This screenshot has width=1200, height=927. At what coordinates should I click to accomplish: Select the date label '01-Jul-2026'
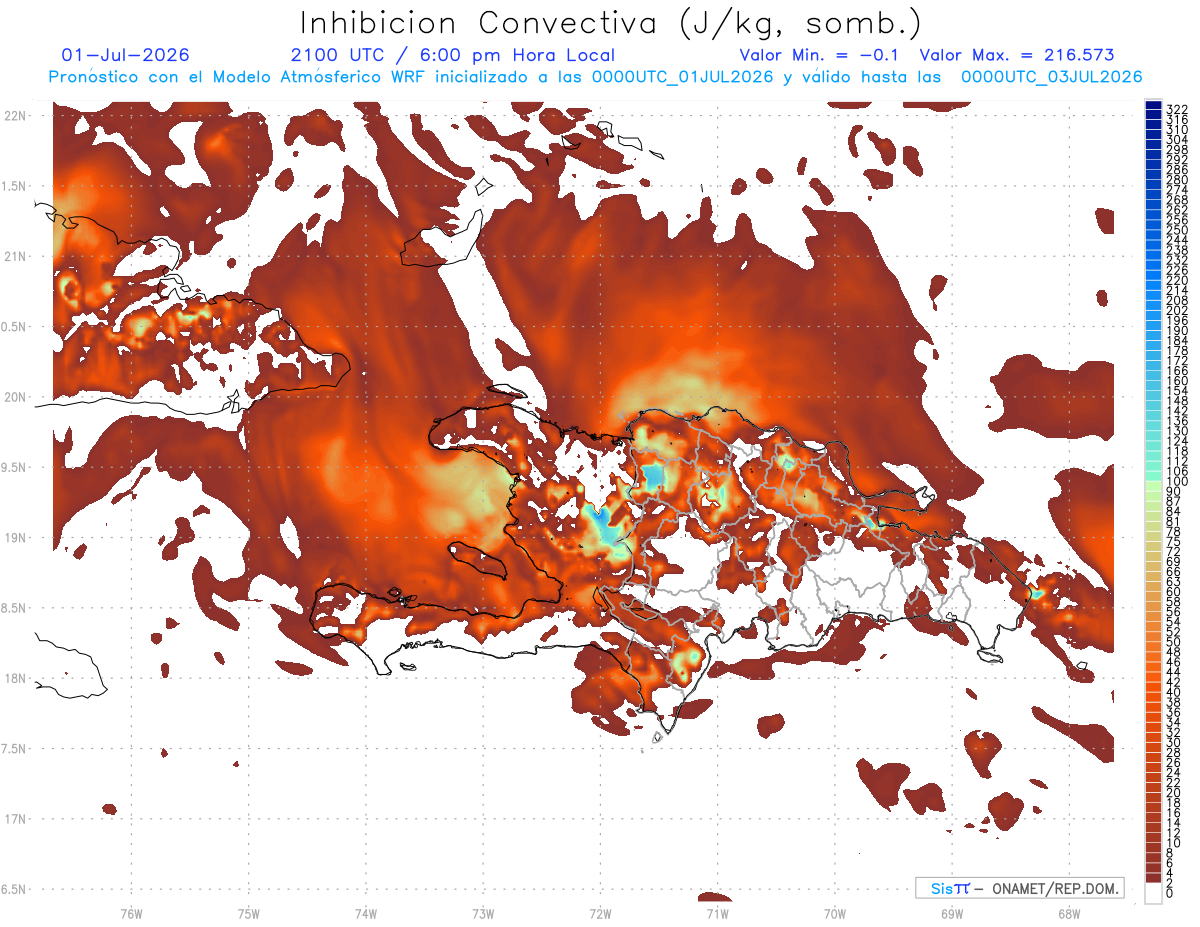(x=125, y=55)
